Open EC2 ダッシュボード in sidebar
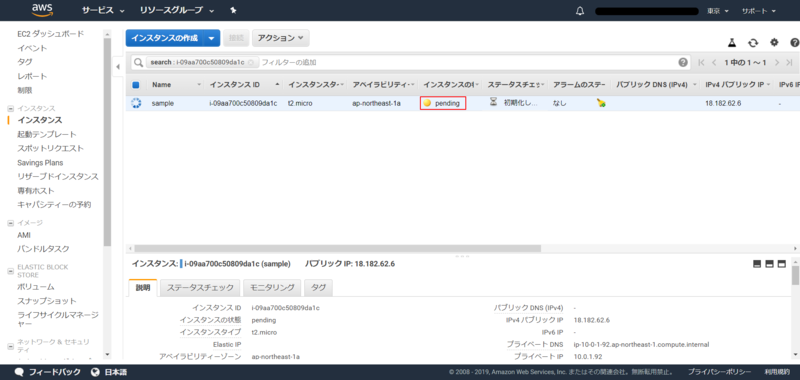This screenshot has height=380, width=800. (51, 34)
